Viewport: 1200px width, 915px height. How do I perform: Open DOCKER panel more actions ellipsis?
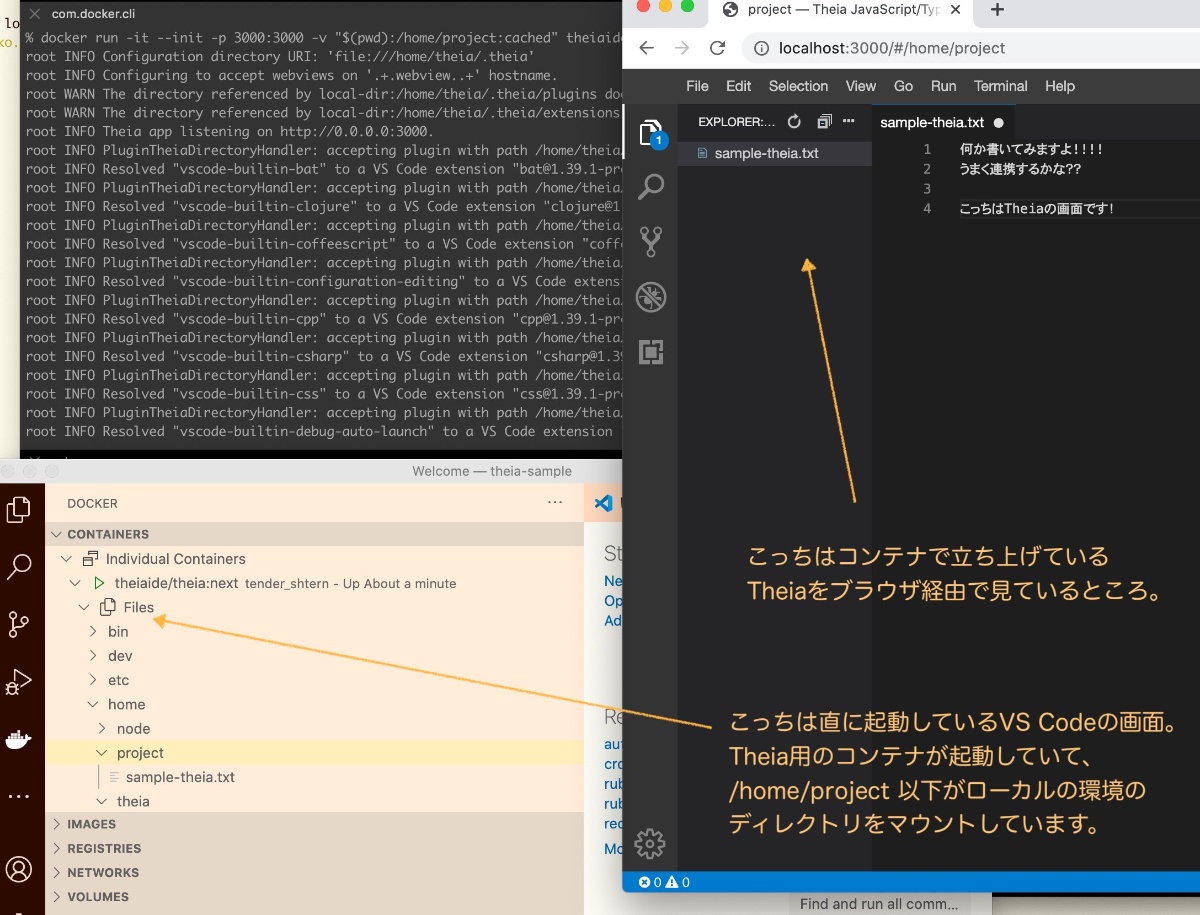tap(555, 503)
